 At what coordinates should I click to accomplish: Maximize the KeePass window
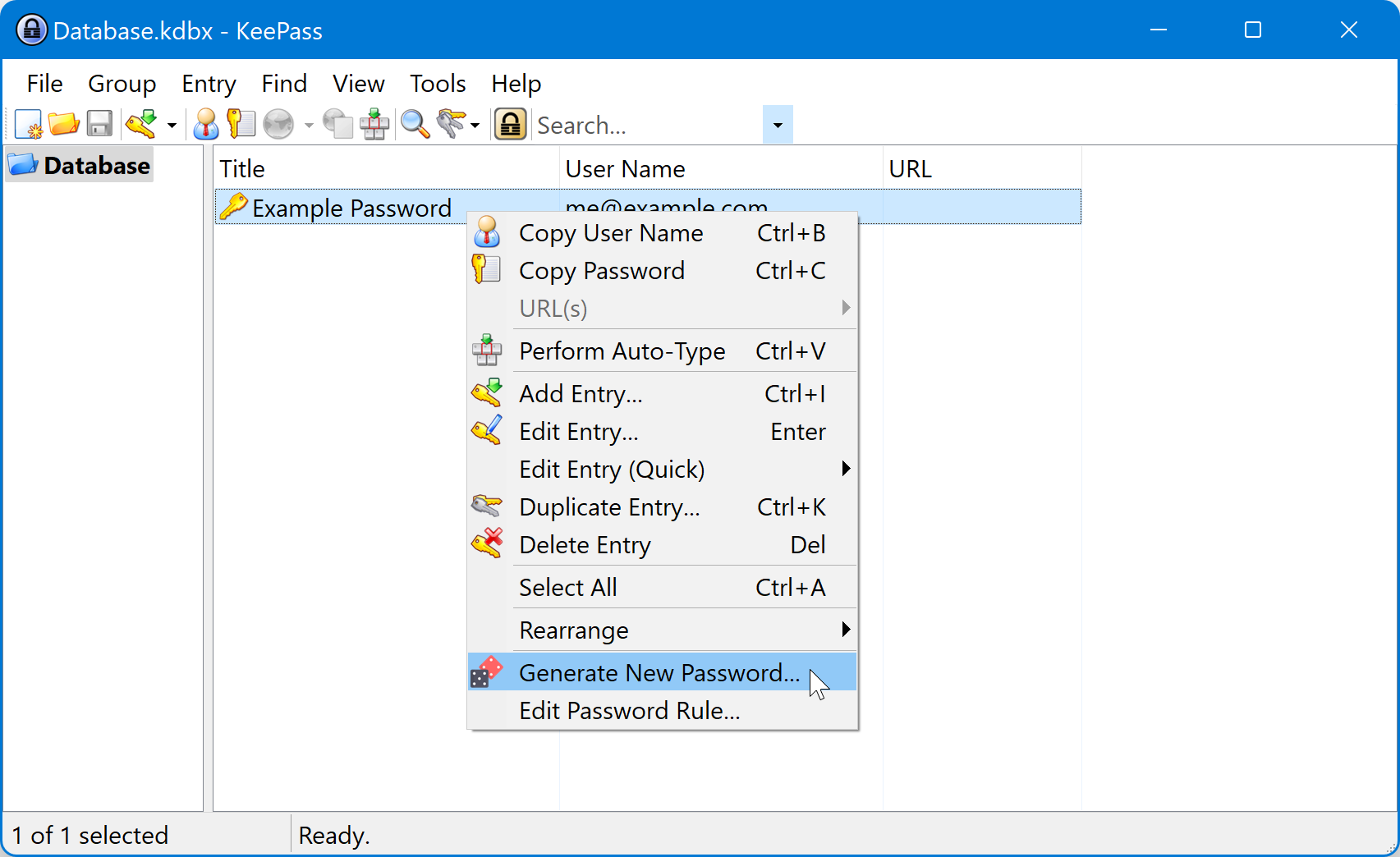click(x=1253, y=30)
